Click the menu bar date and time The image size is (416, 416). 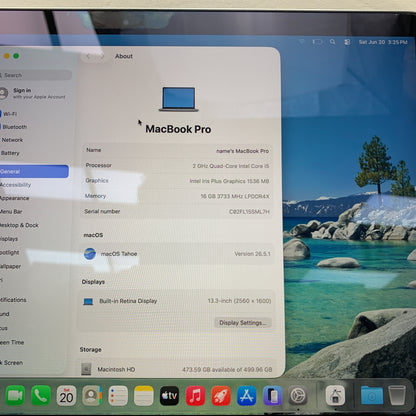(x=383, y=42)
